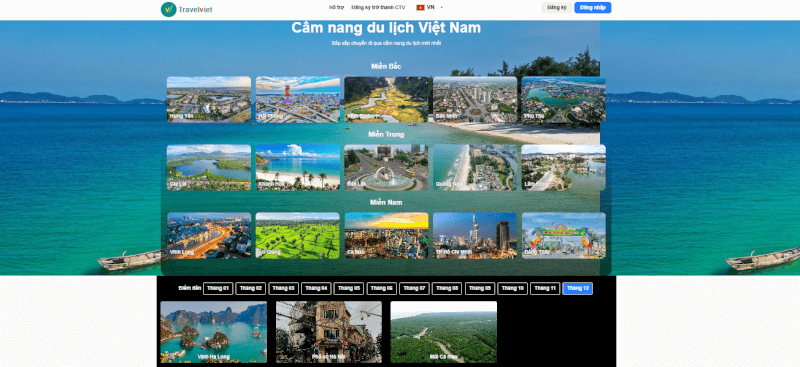
Task: Click the Miền Nam section heading
Action: tap(386, 202)
